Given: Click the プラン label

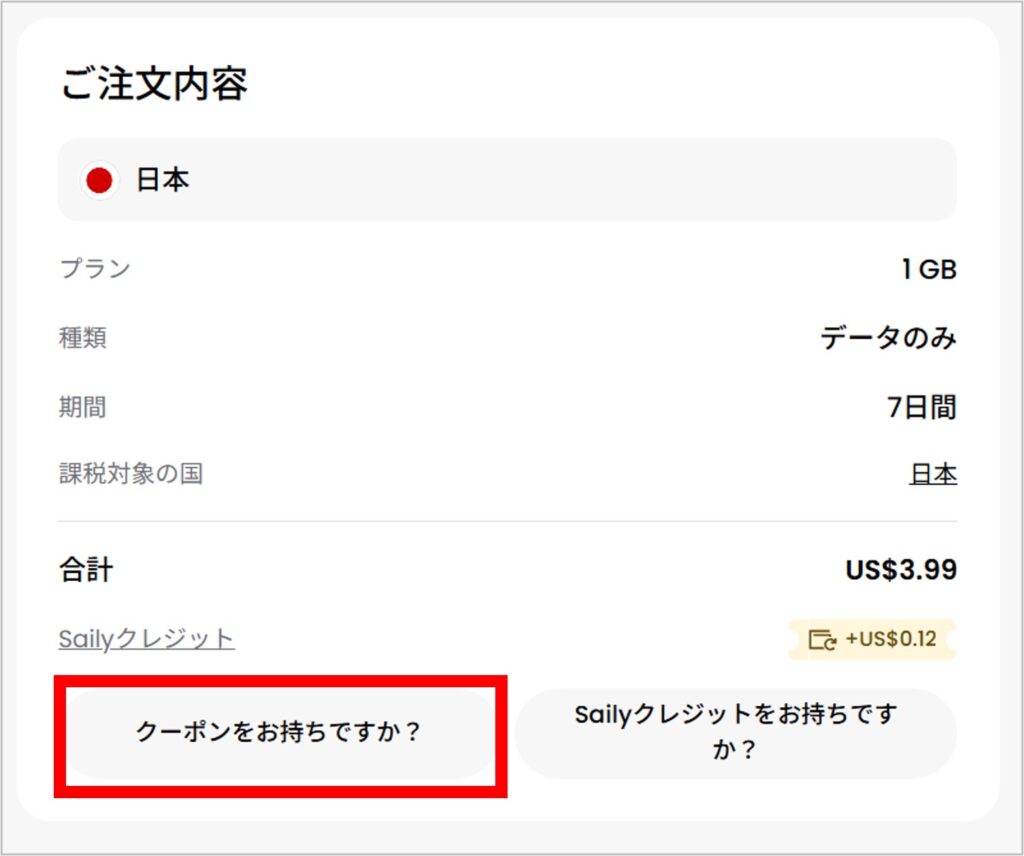Looking at the screenshot, I should [x=95, y=269].
